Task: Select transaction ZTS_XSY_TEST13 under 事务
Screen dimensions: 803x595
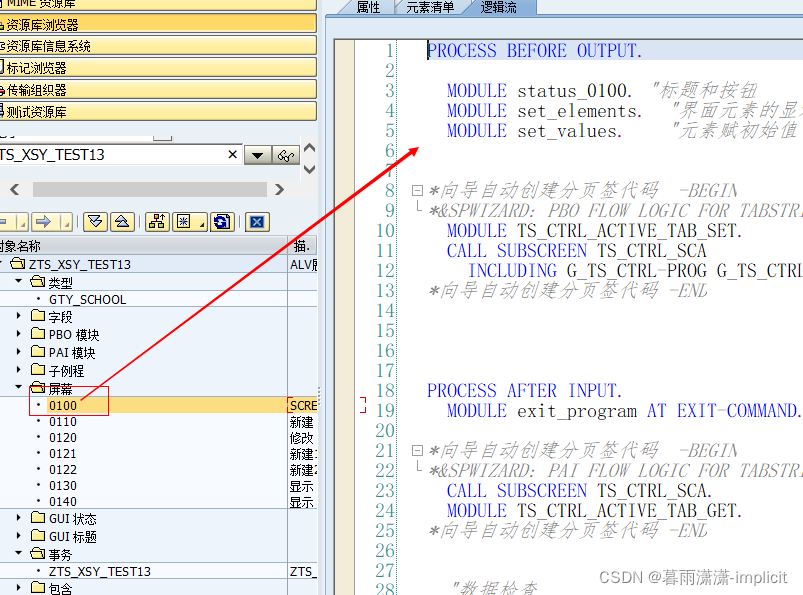Action: (100, 571)
